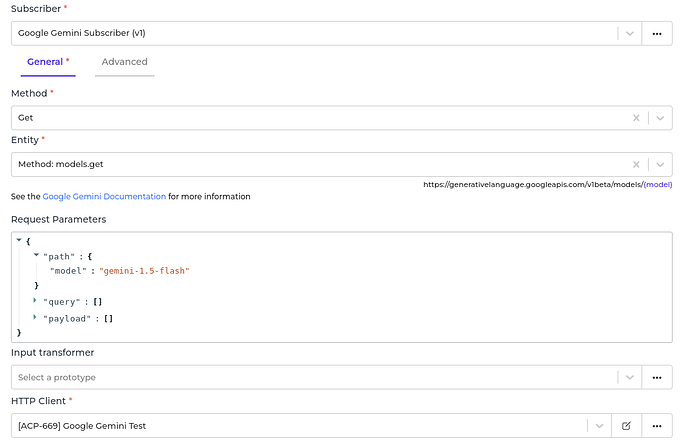Switch to the General tab
The image size is (690, 443).
[x=48, y=62]
